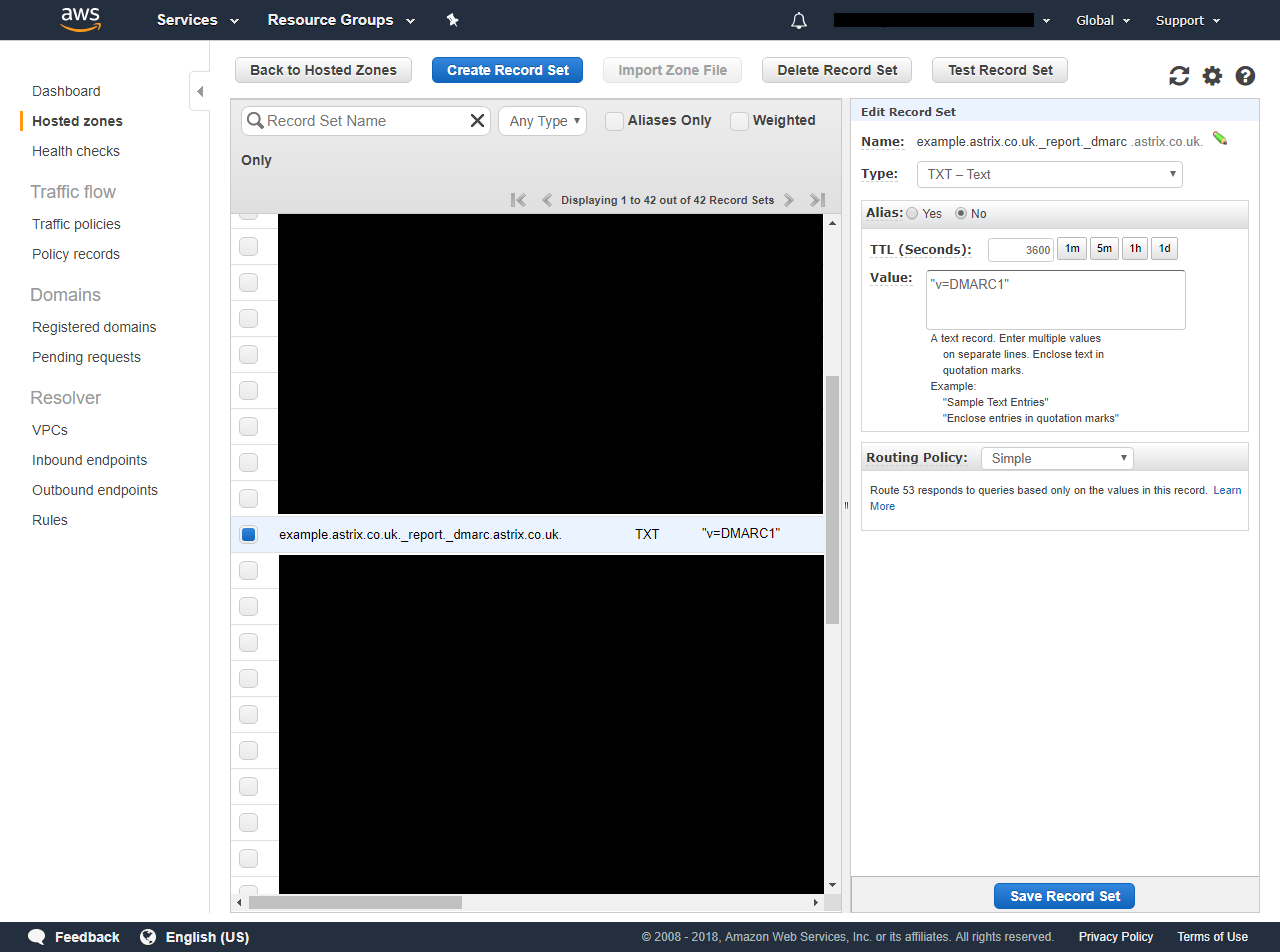Open the Any Type filter dropdown

coord(542,121)
